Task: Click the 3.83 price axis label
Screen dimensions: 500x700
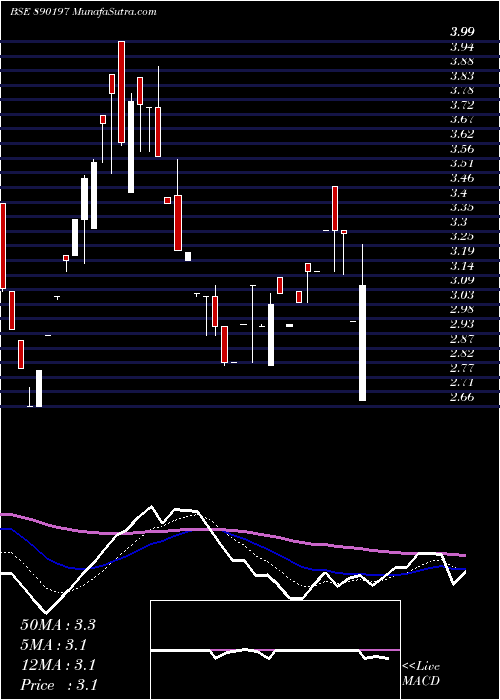Action: tap(462, 76)
